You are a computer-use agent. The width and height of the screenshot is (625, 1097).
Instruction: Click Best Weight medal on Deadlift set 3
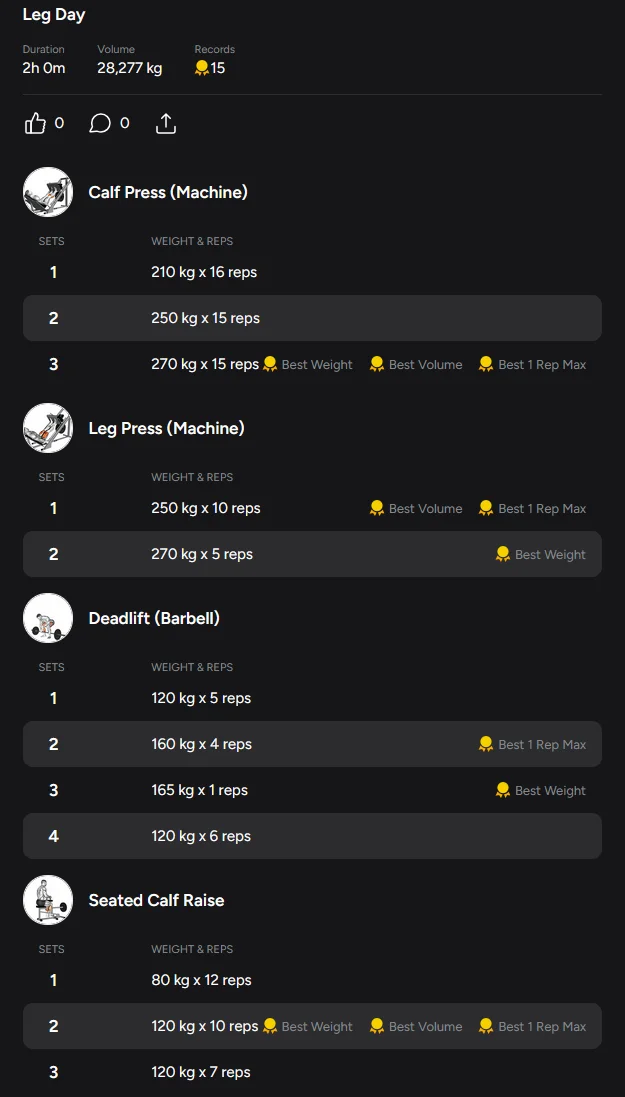pyautogui.click(x=503, y=790)
